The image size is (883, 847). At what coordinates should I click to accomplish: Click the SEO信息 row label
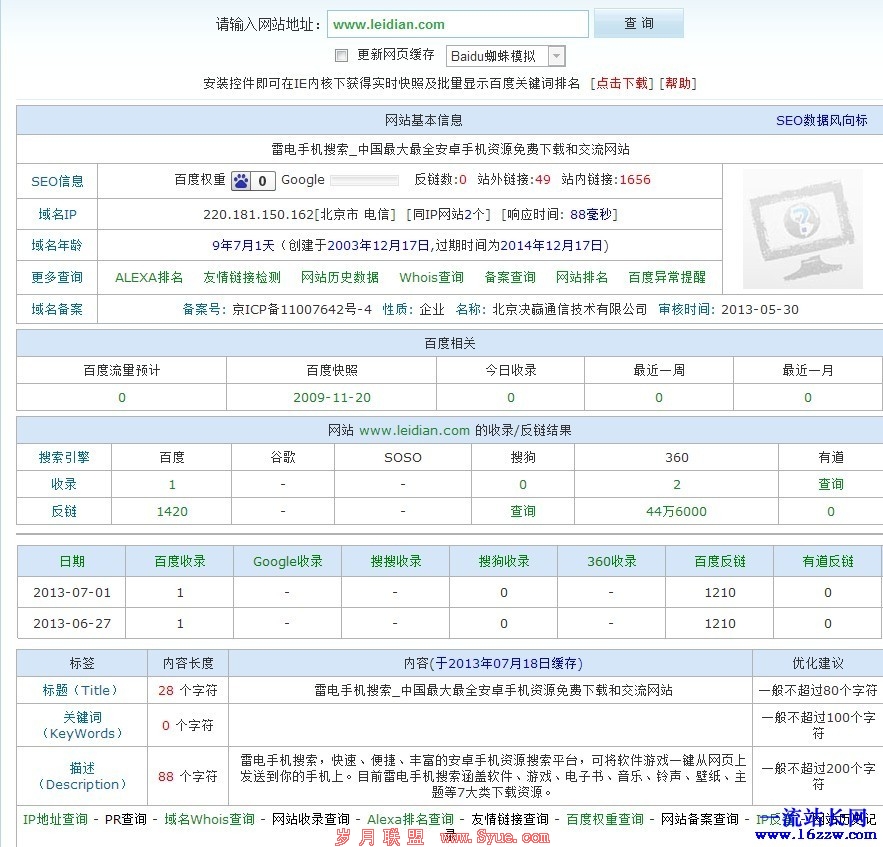coord(57,181)
